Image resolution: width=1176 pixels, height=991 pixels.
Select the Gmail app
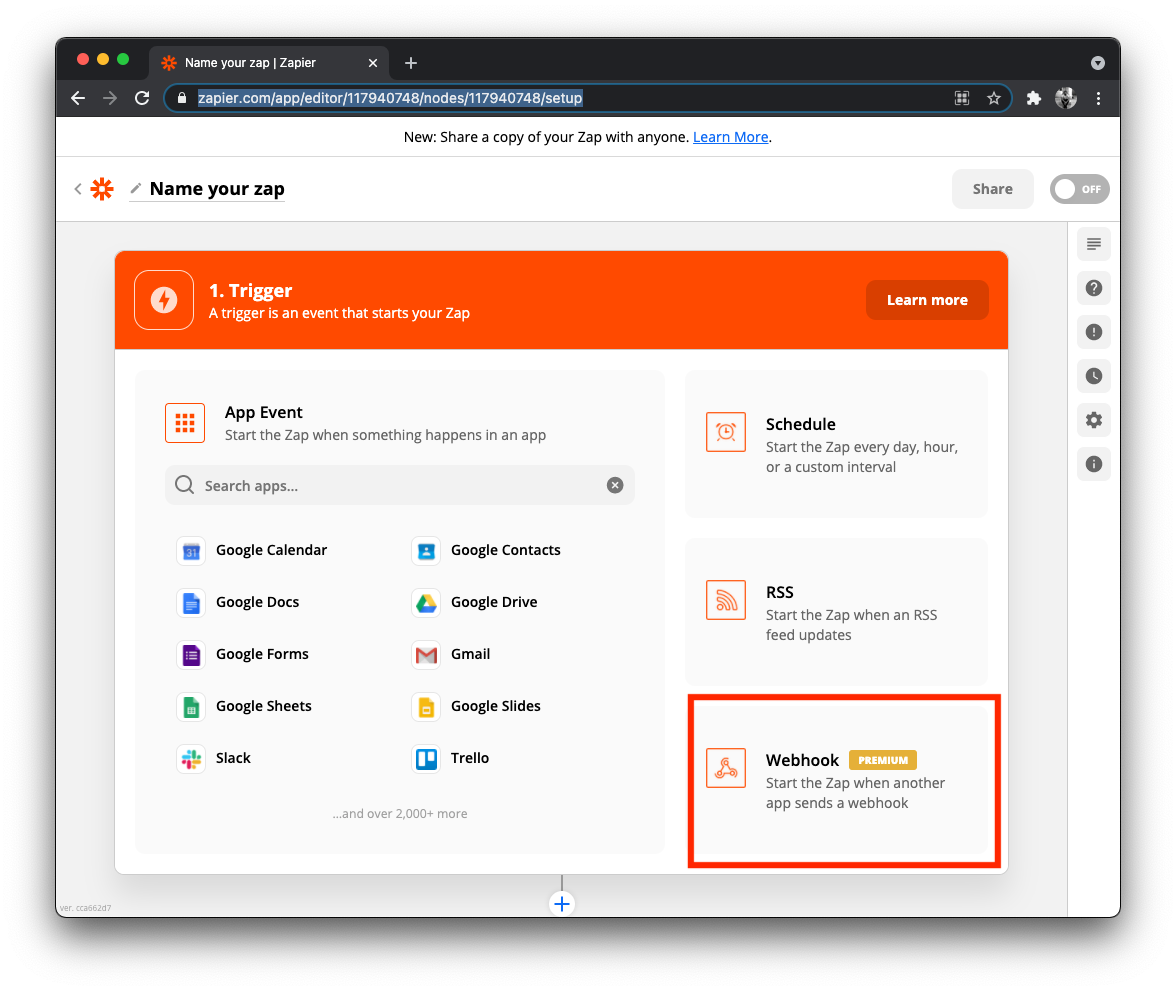click(451, 654)
